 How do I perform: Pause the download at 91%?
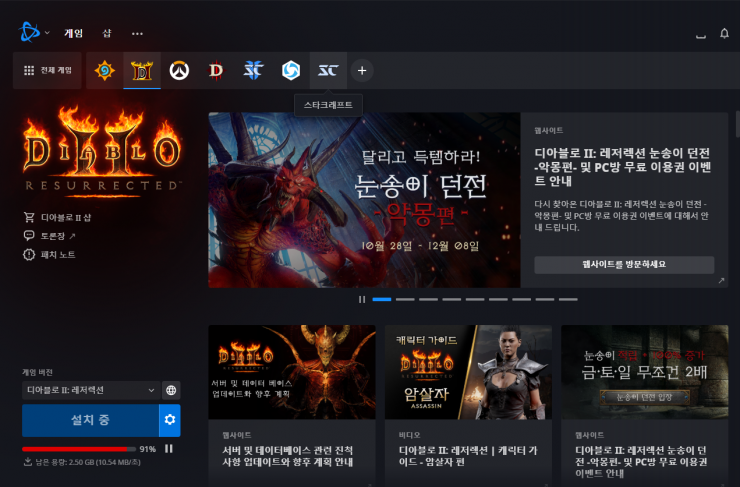coord(169,449)
